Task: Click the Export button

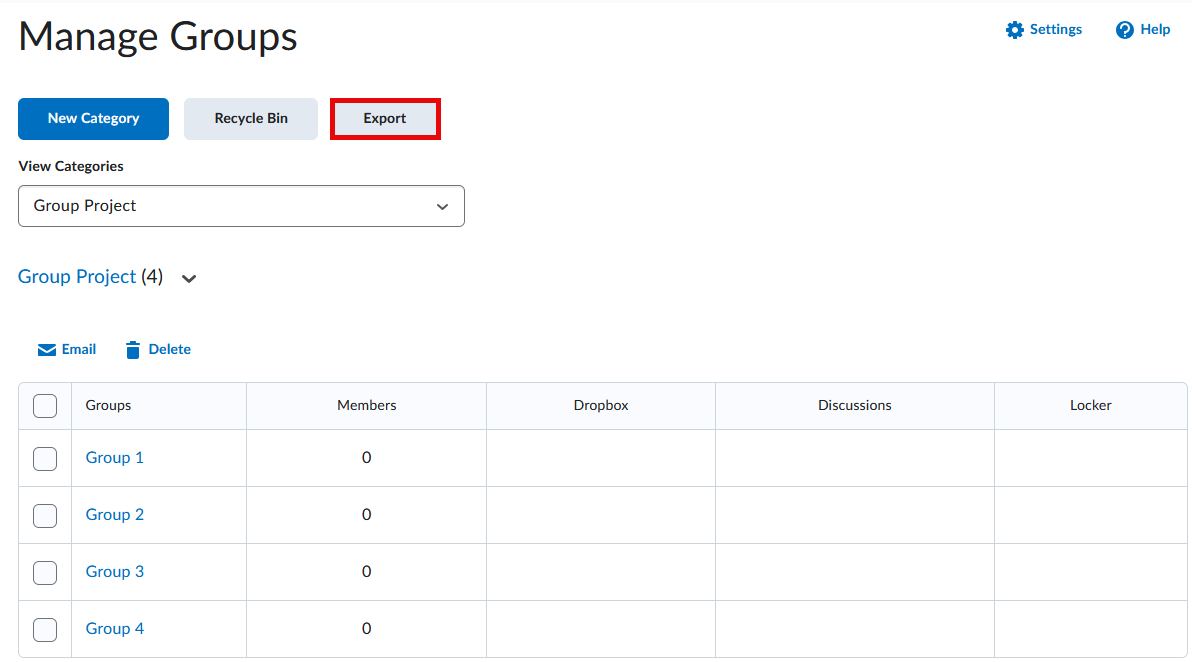Action: point(385,119)
